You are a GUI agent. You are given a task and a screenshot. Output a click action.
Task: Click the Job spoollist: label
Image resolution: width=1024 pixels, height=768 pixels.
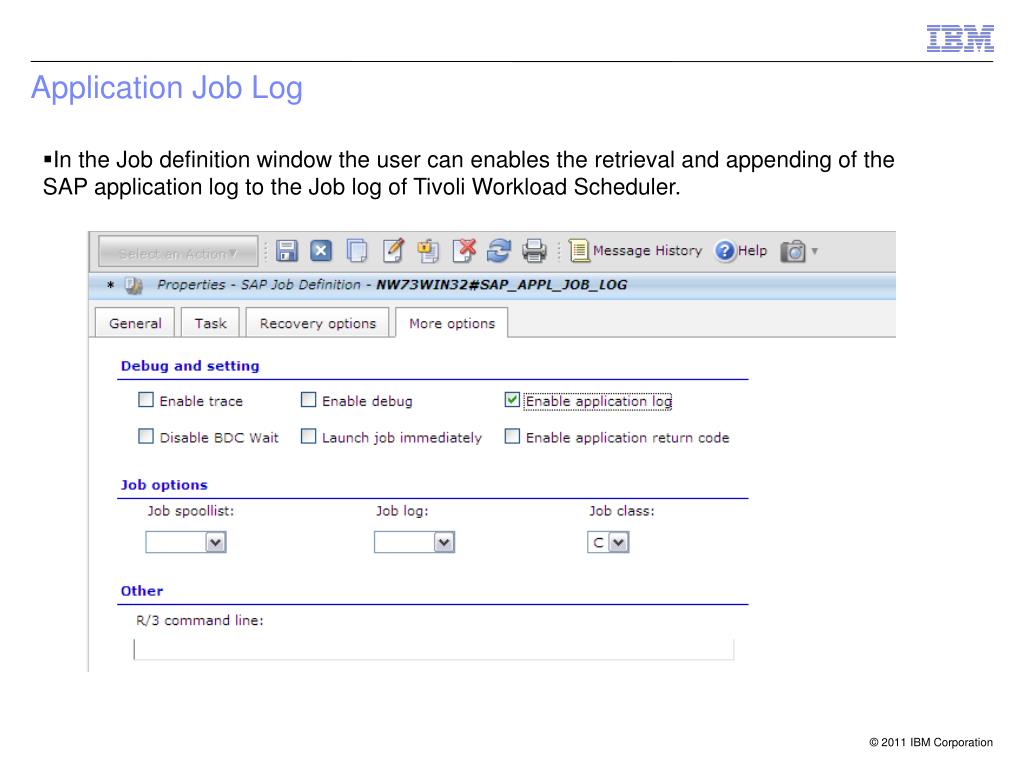[x=191, y=511]
